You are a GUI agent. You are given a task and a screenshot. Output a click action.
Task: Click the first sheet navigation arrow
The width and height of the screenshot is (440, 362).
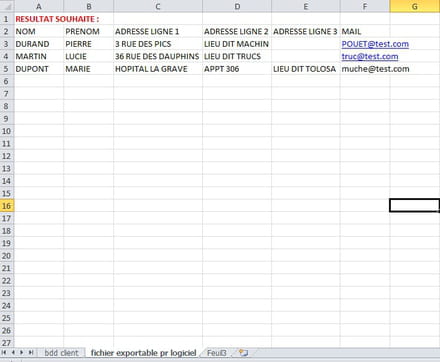point(4,352)
